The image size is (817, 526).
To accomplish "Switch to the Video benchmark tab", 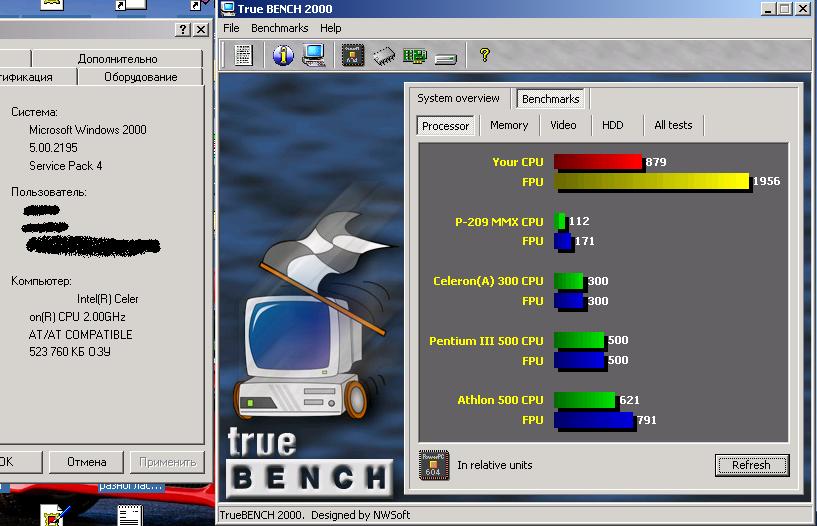I will click(x=563, y=125).
